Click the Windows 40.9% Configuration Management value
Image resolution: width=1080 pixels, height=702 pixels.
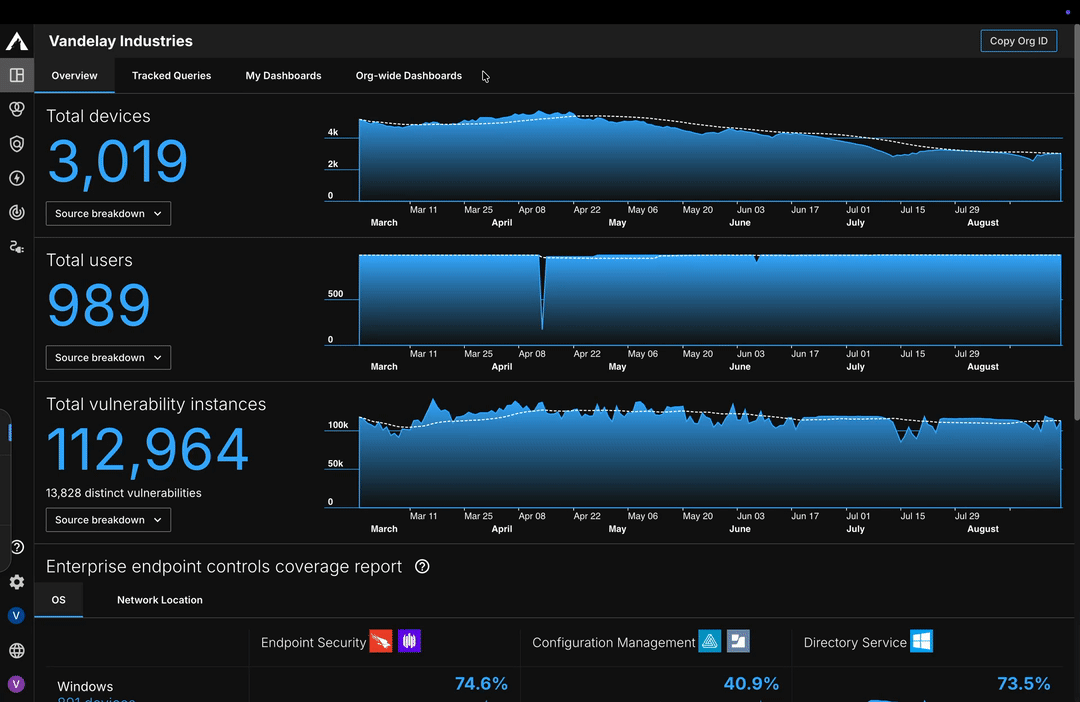751,683
